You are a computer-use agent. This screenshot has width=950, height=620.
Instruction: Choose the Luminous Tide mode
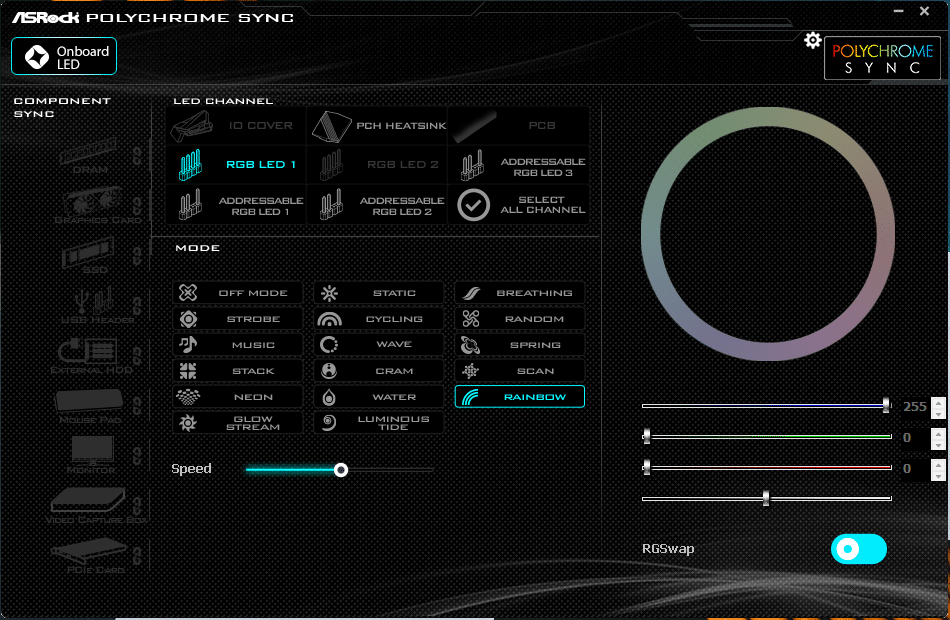coord(379,422)
